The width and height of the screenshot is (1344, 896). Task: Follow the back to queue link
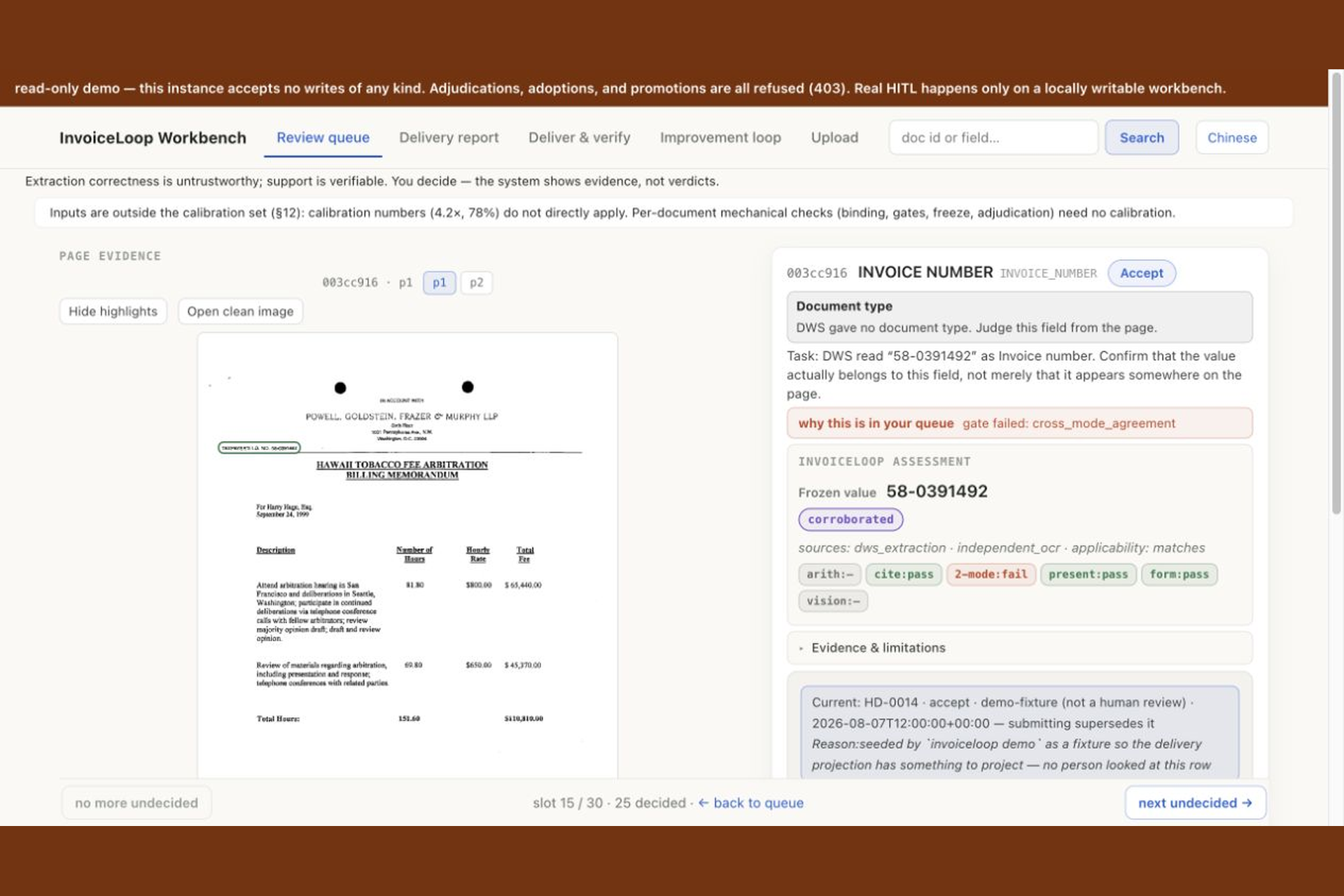tap(750, 803)
